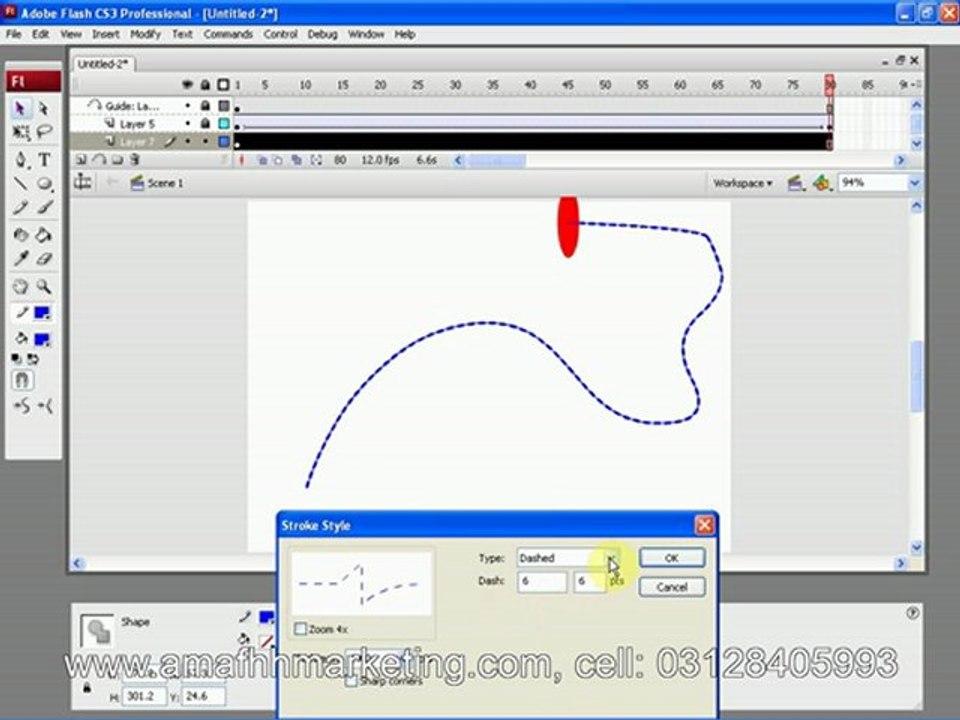This screenshot has height=720, width=960.
Task: Click the Straighten option in toolbox
Action: (x=45, y=406)
